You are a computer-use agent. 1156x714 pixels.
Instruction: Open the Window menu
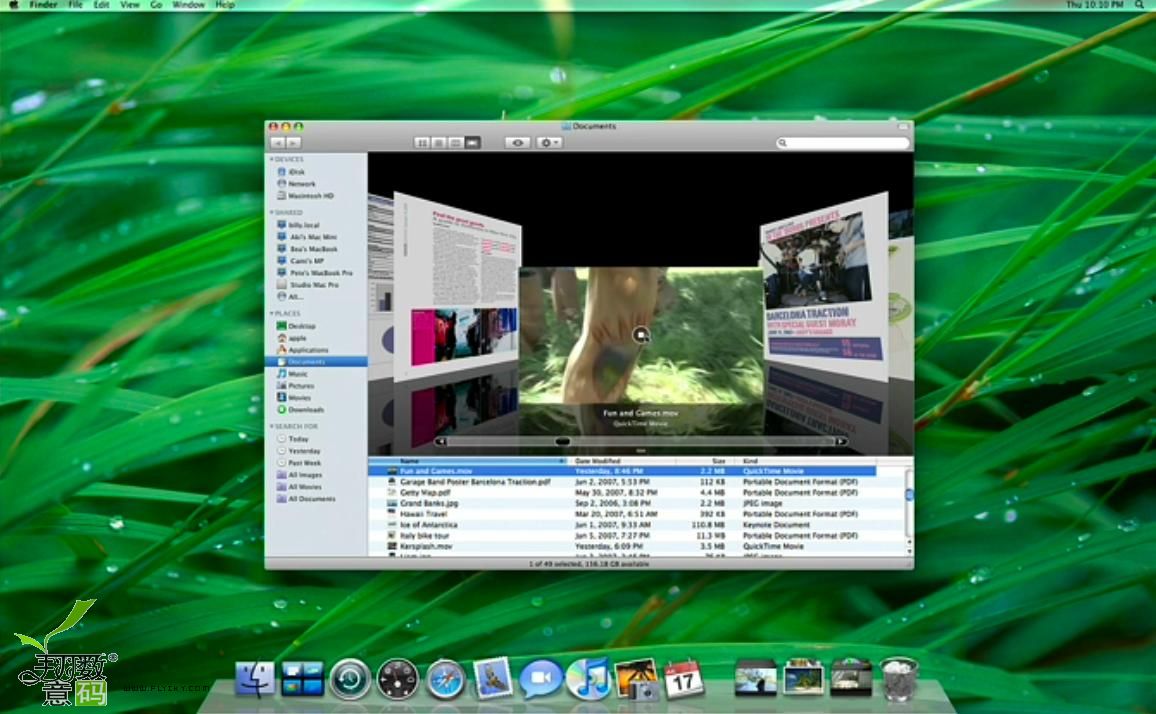coord(188,5)
